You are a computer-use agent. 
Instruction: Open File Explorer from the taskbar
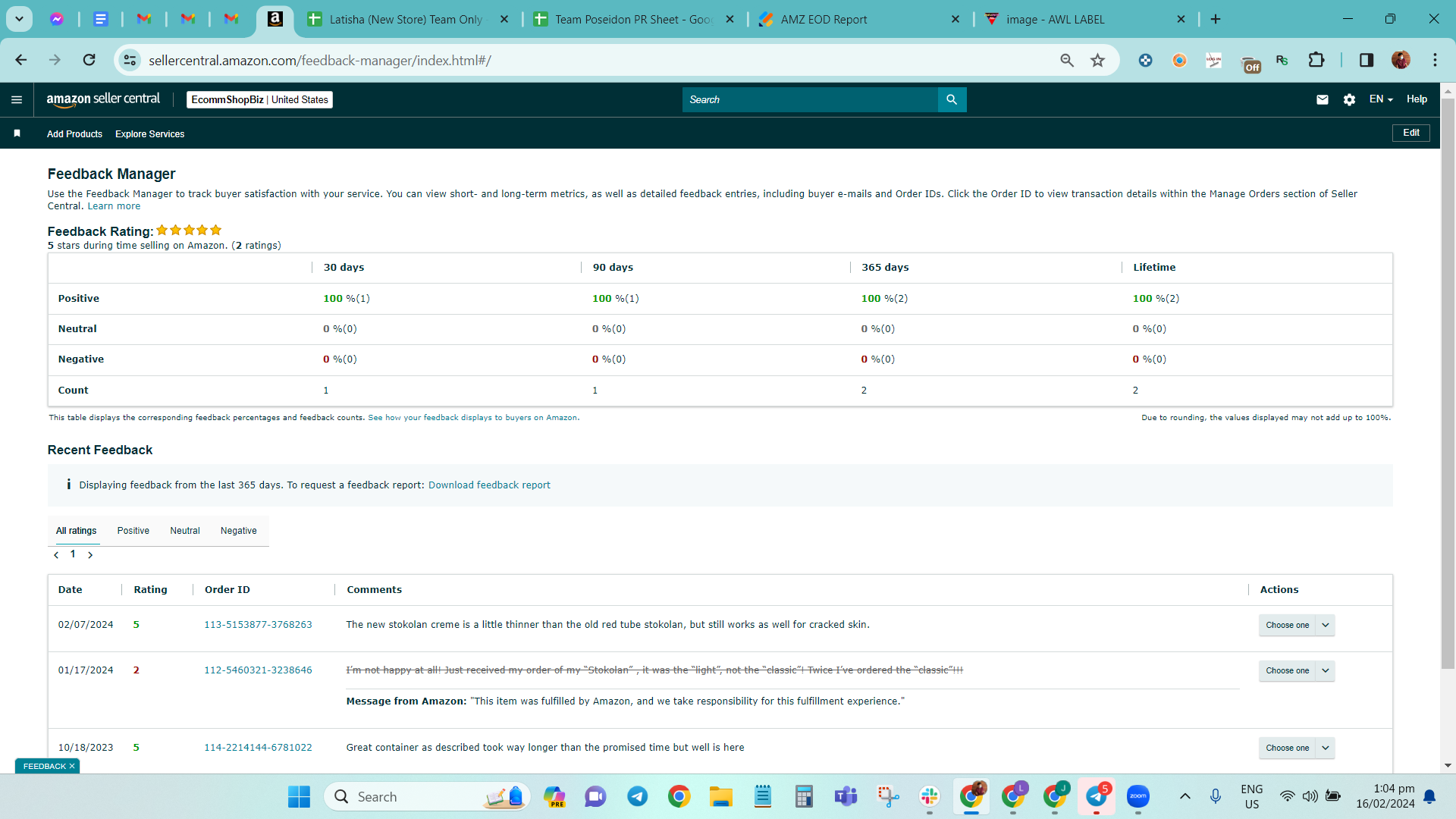(x=720, y=796)
